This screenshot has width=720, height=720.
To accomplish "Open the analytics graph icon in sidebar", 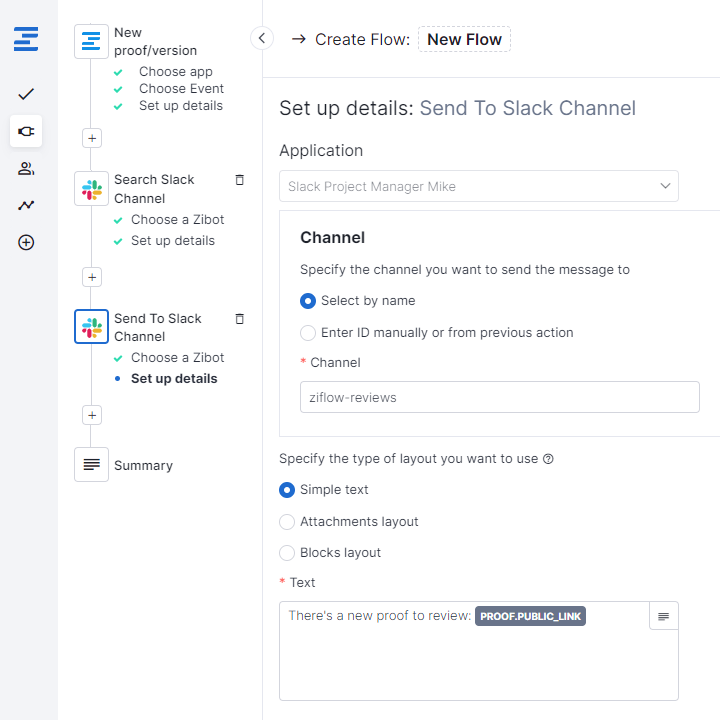I will coord(26,205).
